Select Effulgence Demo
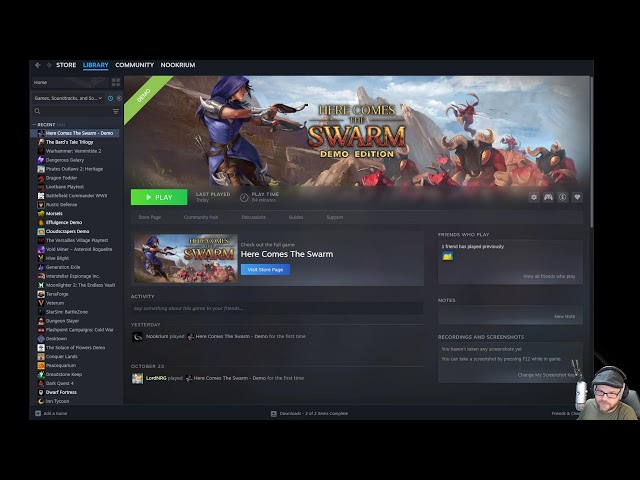 pyautogui.click(x=64, y=222)
